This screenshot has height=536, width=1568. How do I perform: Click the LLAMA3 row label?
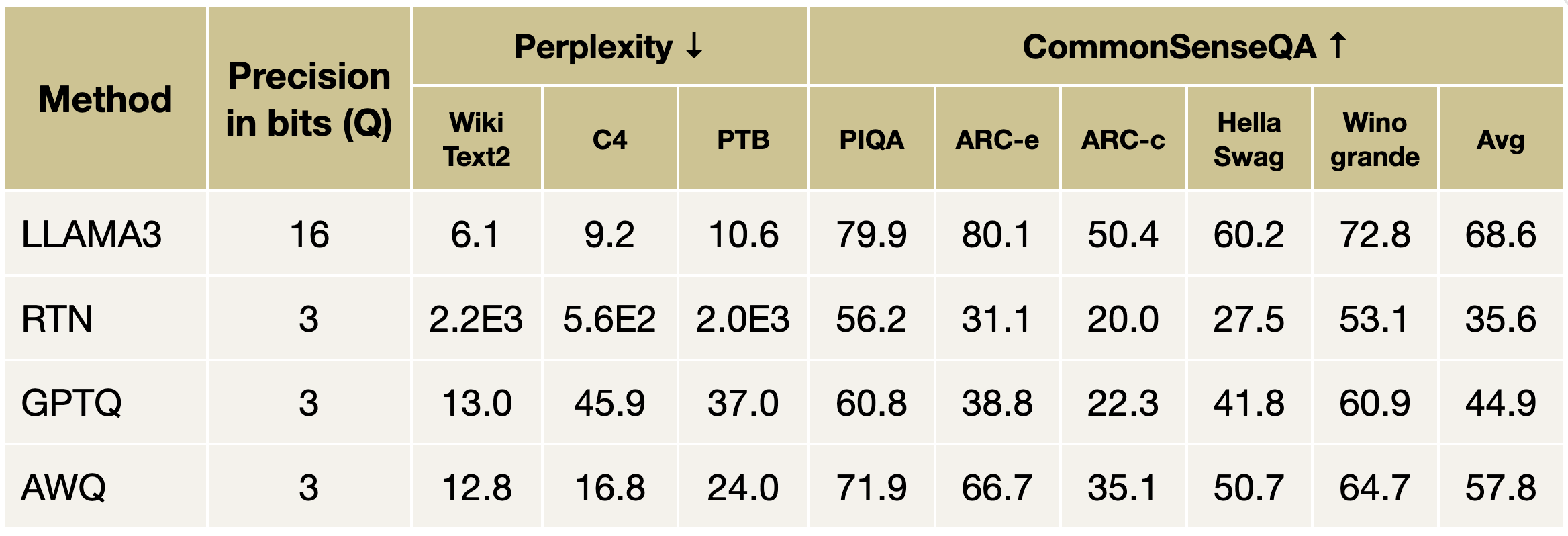coord(92,235)
